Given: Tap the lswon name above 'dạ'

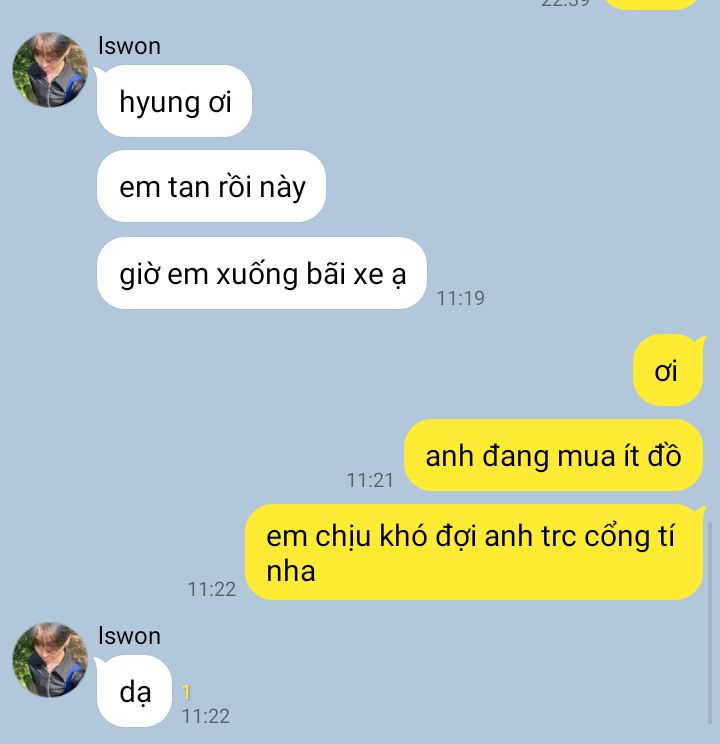Looking at the screenshot, I should pos(129,636).
